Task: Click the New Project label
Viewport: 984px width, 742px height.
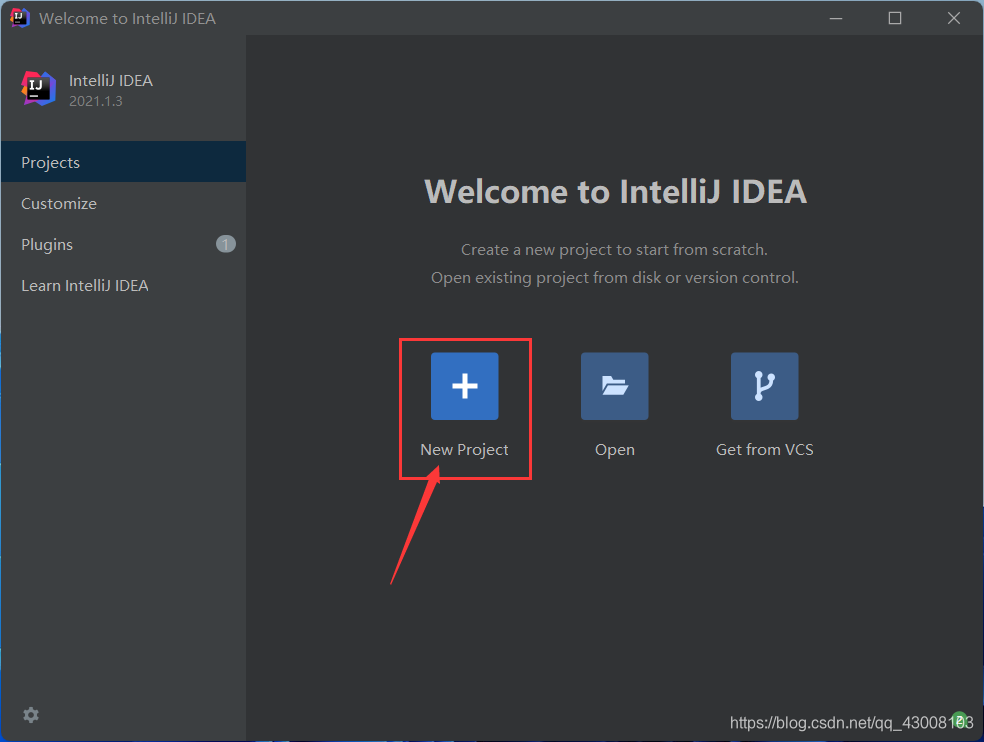Action: coord(464,450)
